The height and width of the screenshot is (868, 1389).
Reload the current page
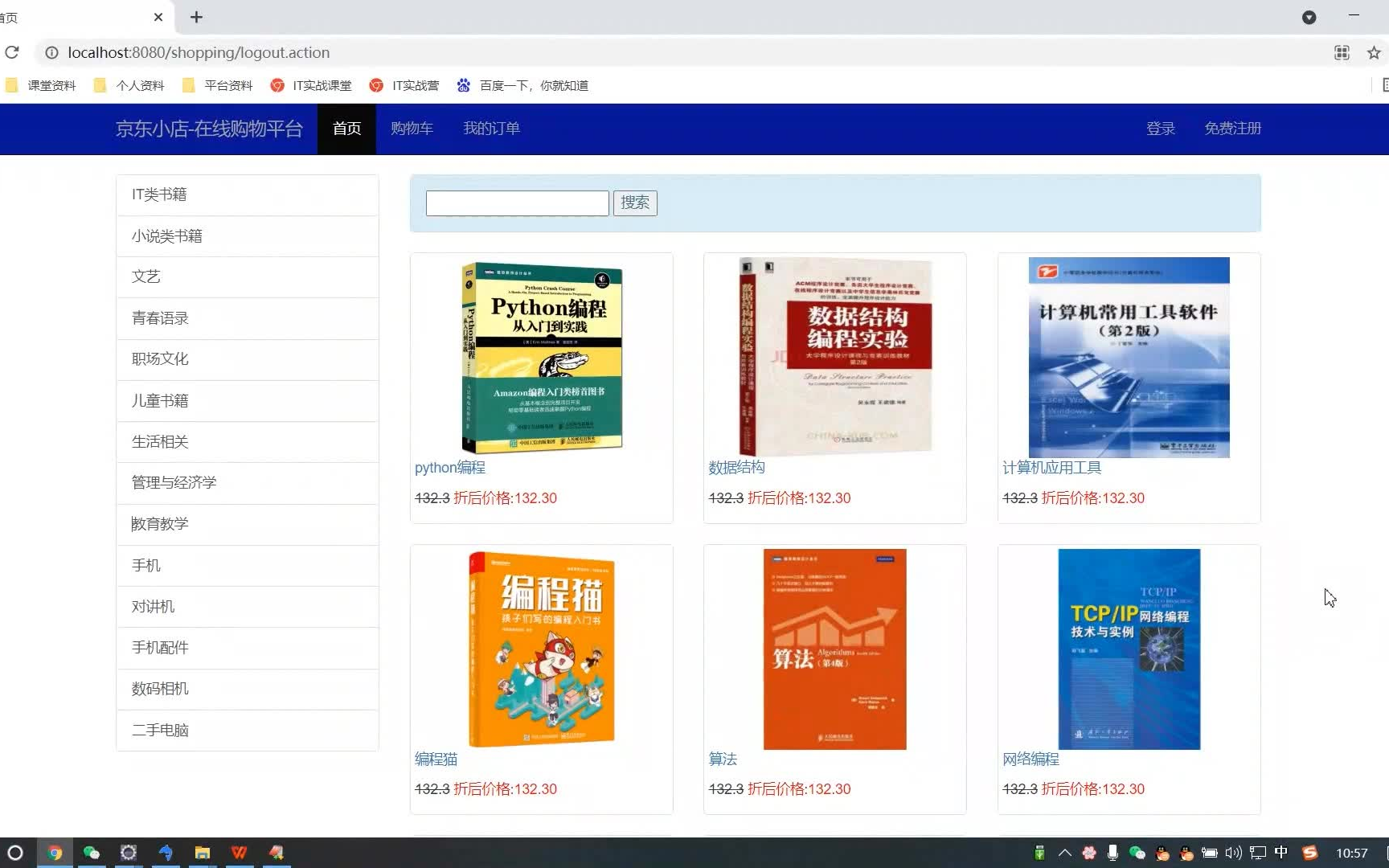click(x=12, y=52)
